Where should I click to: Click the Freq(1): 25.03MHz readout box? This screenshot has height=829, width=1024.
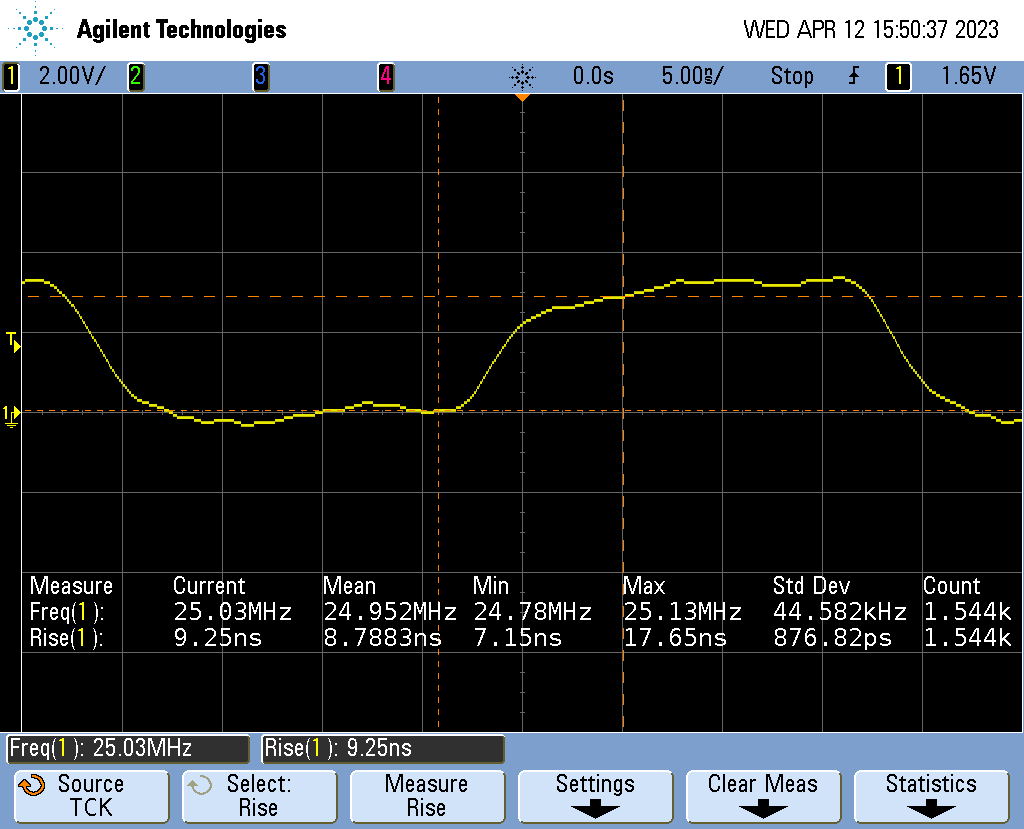(128, 748)
